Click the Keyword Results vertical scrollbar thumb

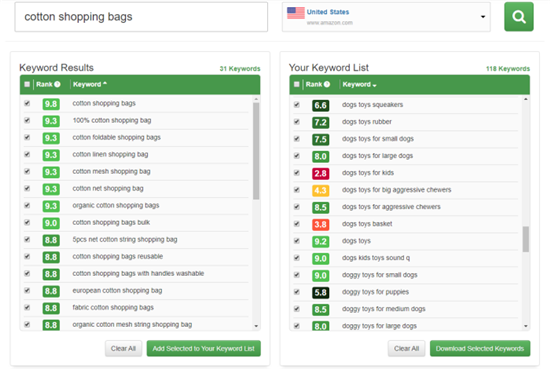click(256, 151)
